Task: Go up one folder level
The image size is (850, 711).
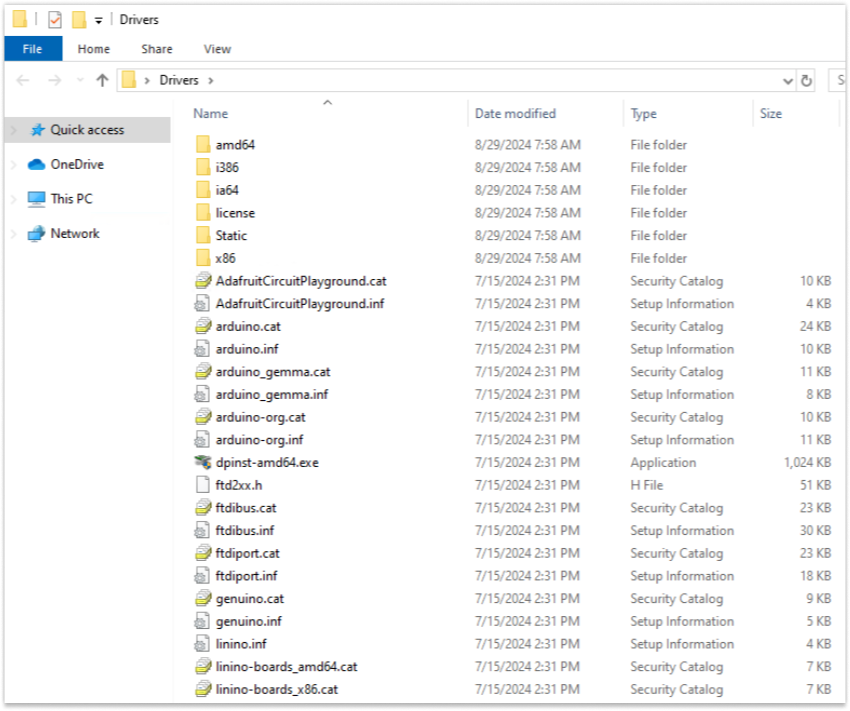Action: point(102,81)
